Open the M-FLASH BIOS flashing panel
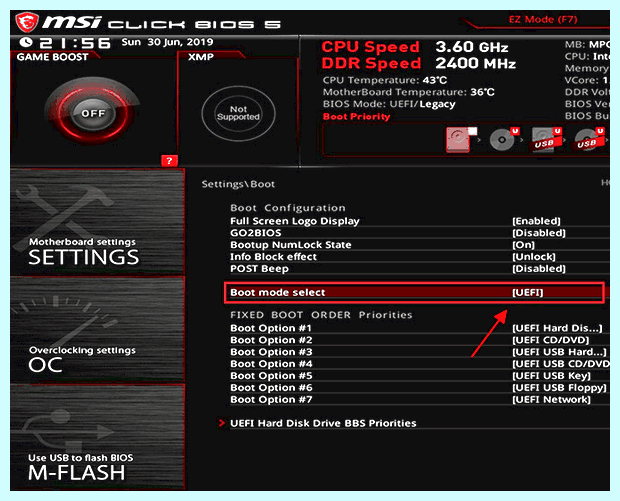 pos(97,437)
